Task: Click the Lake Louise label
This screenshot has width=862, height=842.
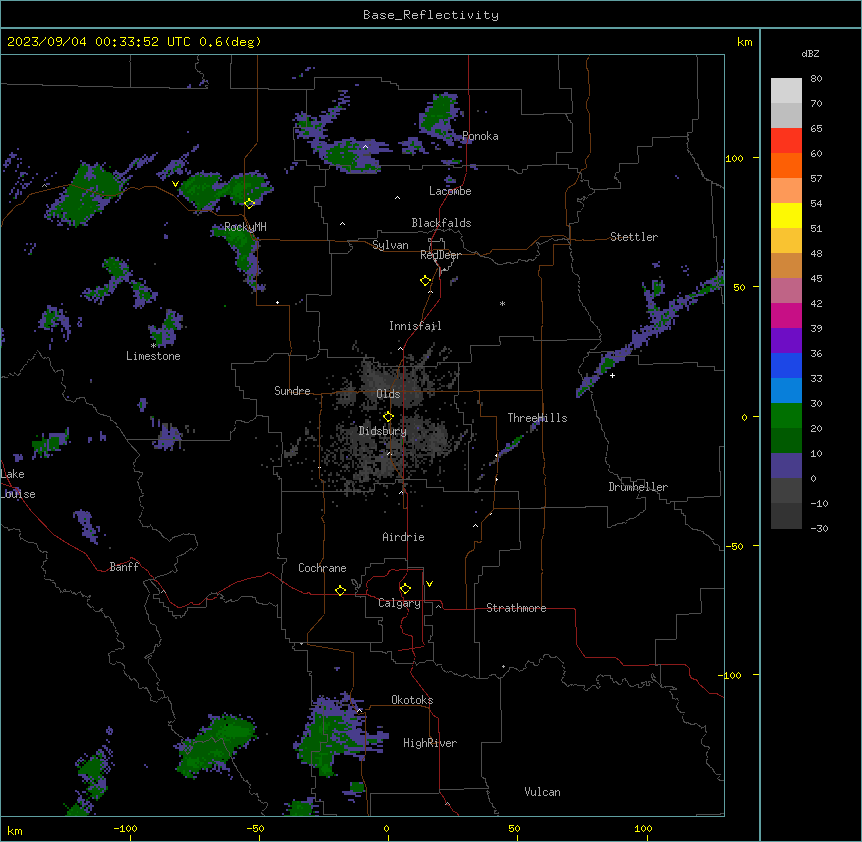Action: (x=18, y=484)
